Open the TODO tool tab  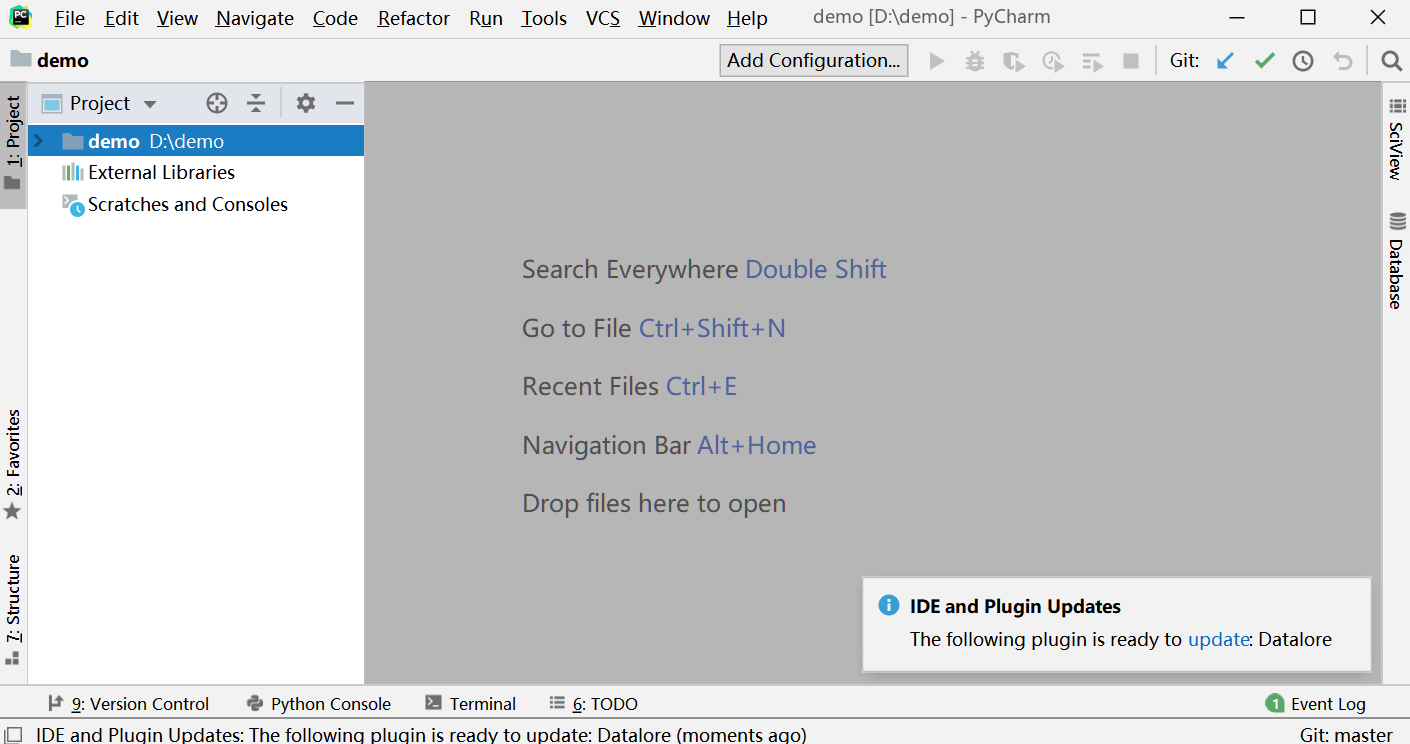tap(593, 704)
